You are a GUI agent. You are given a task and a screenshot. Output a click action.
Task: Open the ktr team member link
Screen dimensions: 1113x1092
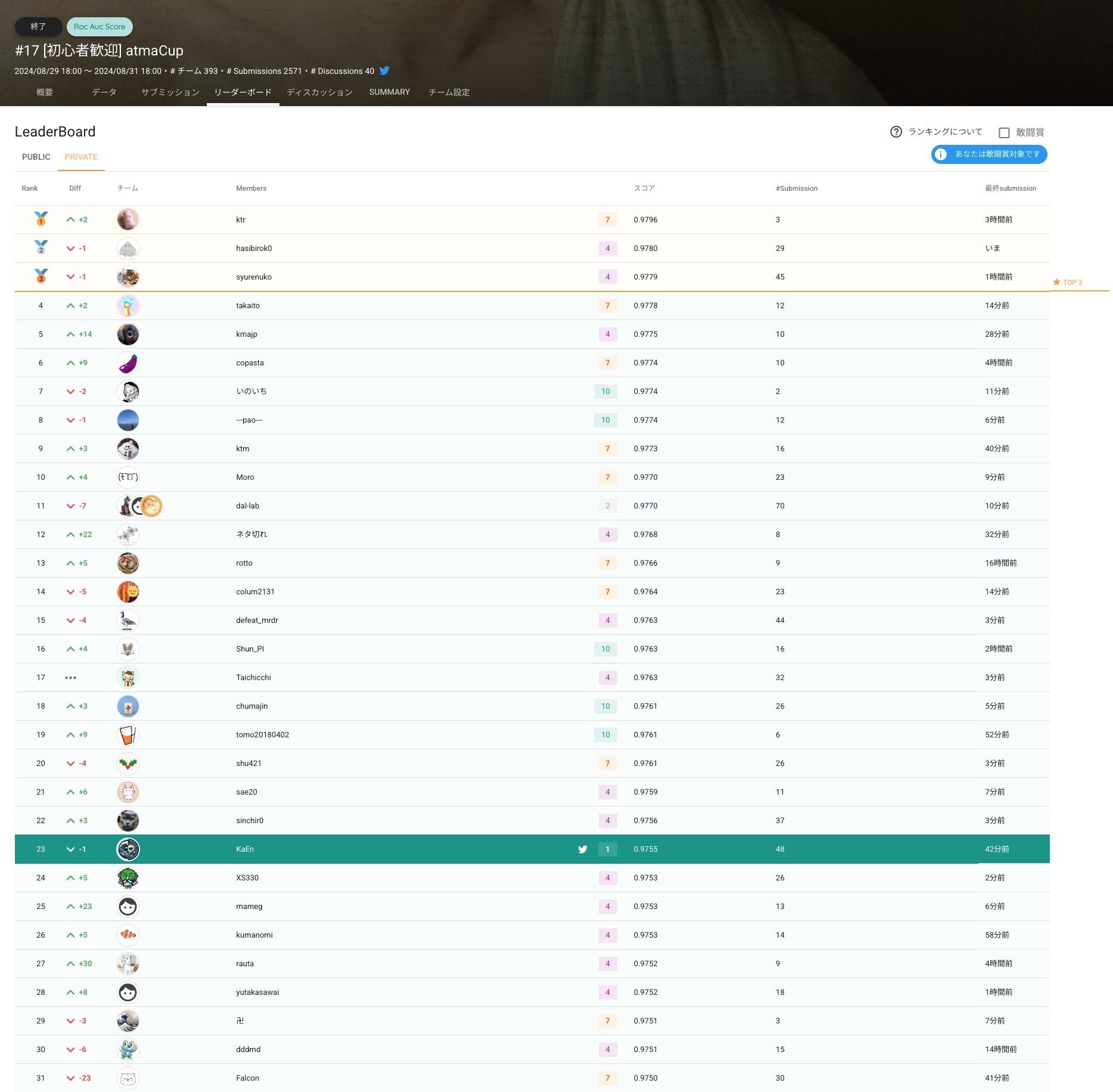tap(241, 220)
